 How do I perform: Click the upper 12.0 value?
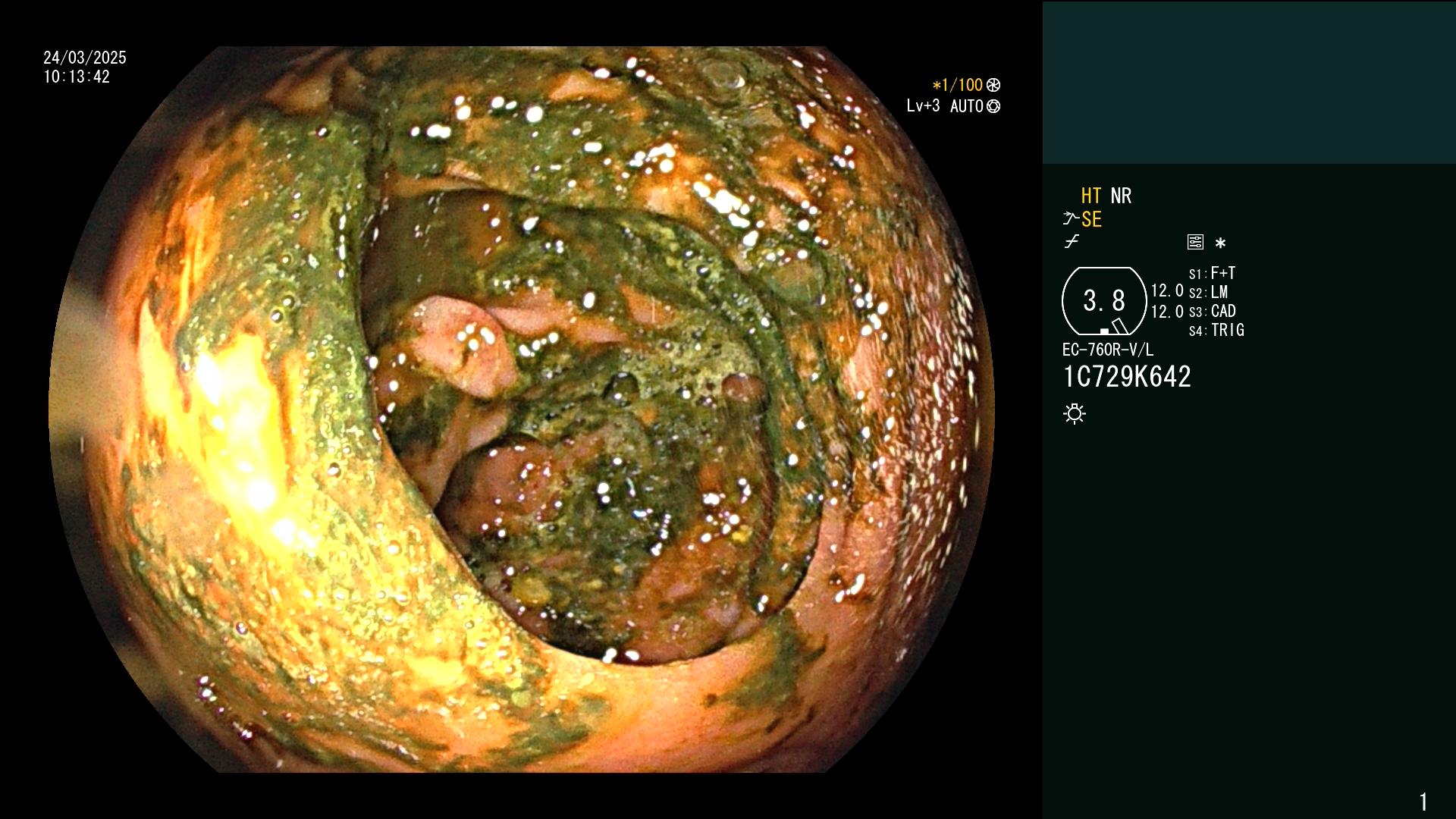(x=1167, y=291)
